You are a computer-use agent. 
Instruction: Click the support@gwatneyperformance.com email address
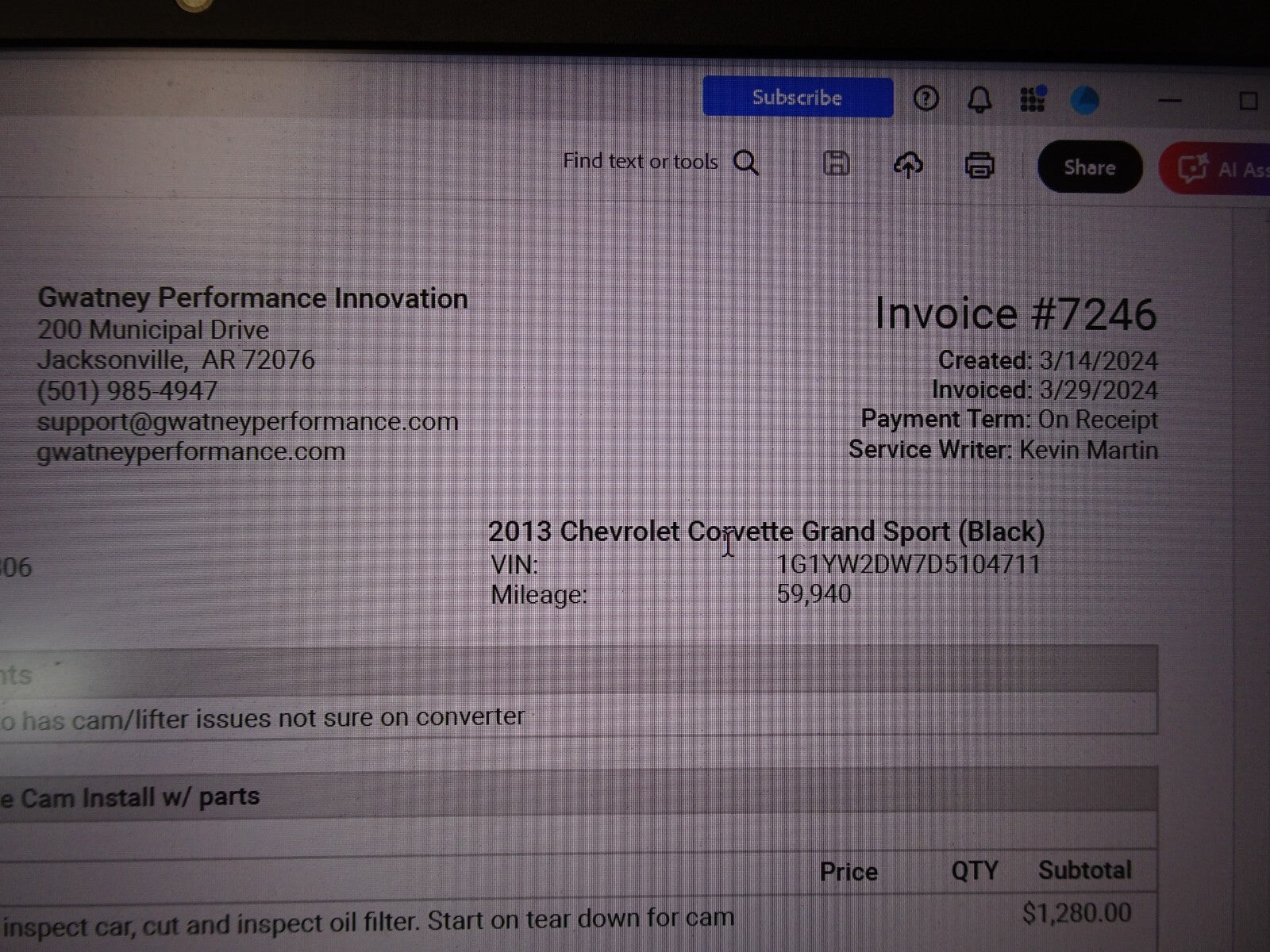point(248,421)
